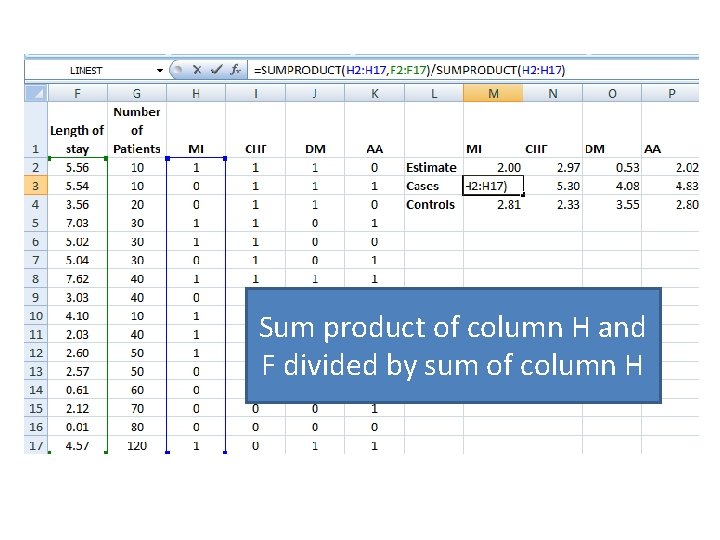Viewport: 720px width, 540px height.
Task: Click the AA header in column P
Action: pyautogui.click(x=670, y=130)
